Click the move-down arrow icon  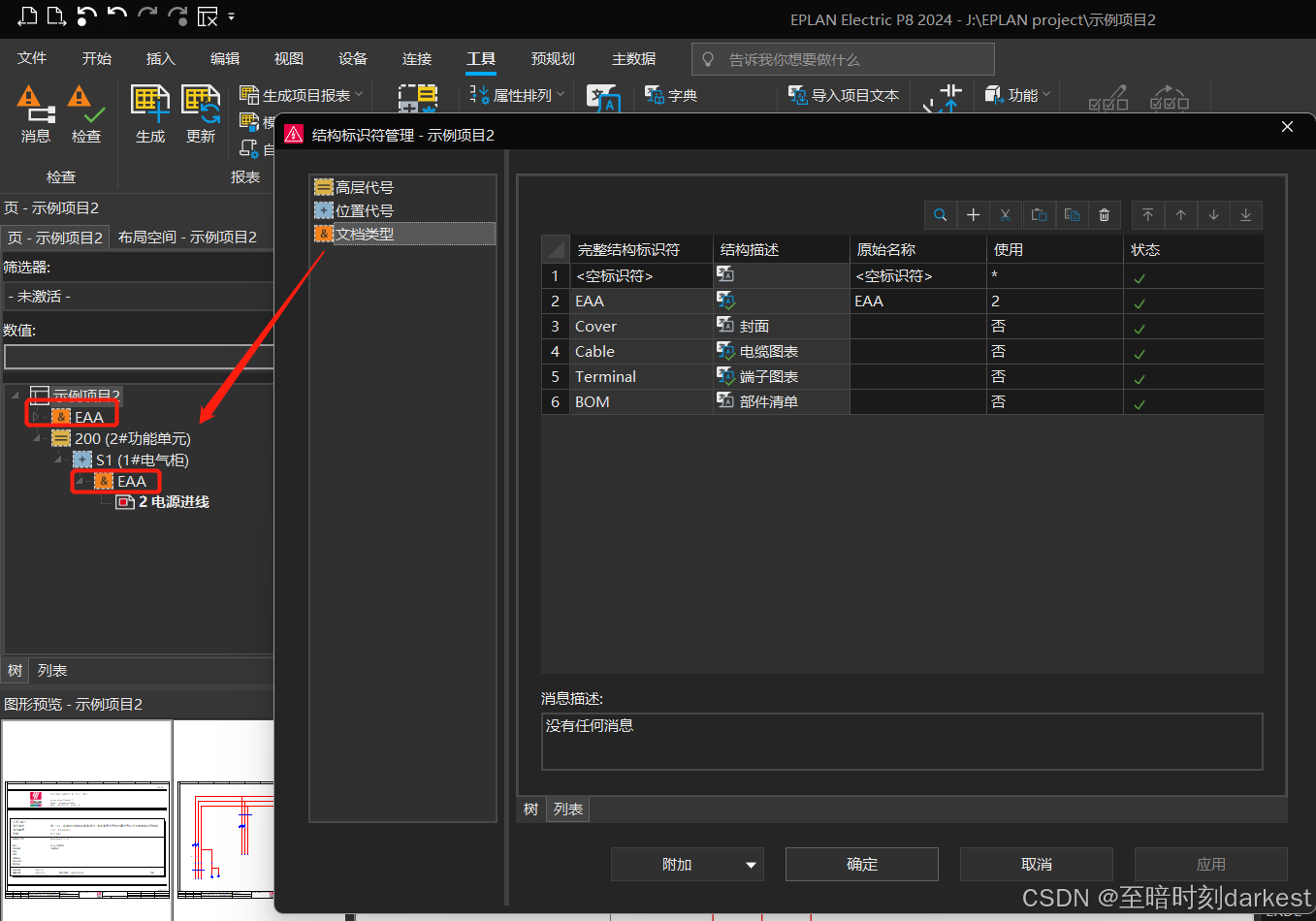(x=1214, y=215)
